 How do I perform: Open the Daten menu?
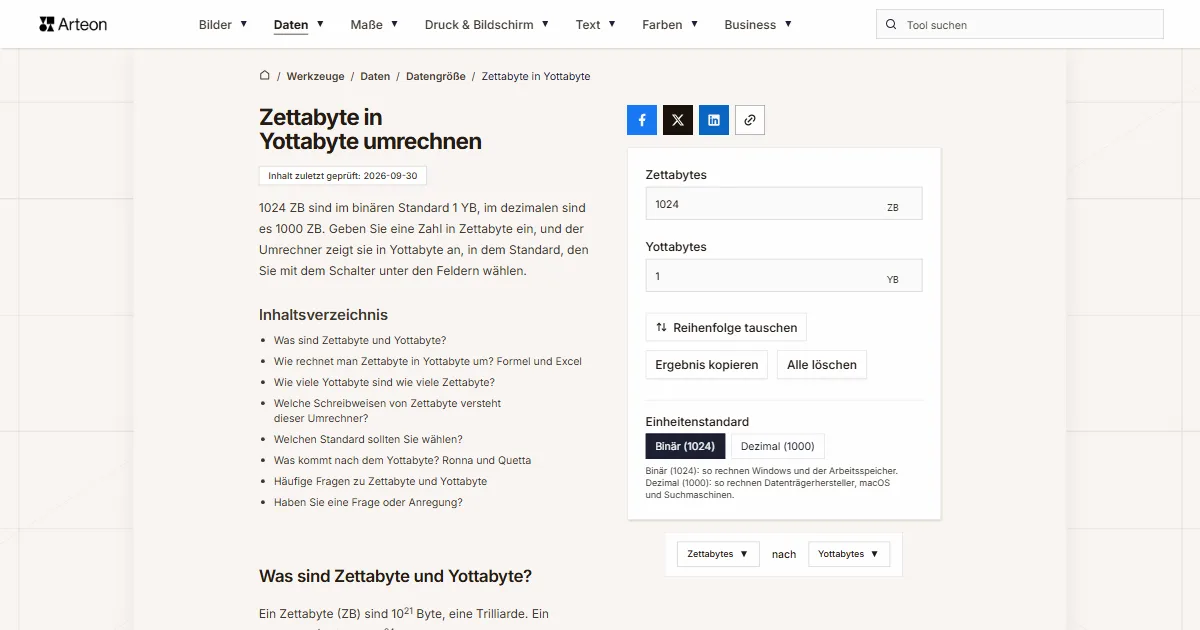pos(299,25)
